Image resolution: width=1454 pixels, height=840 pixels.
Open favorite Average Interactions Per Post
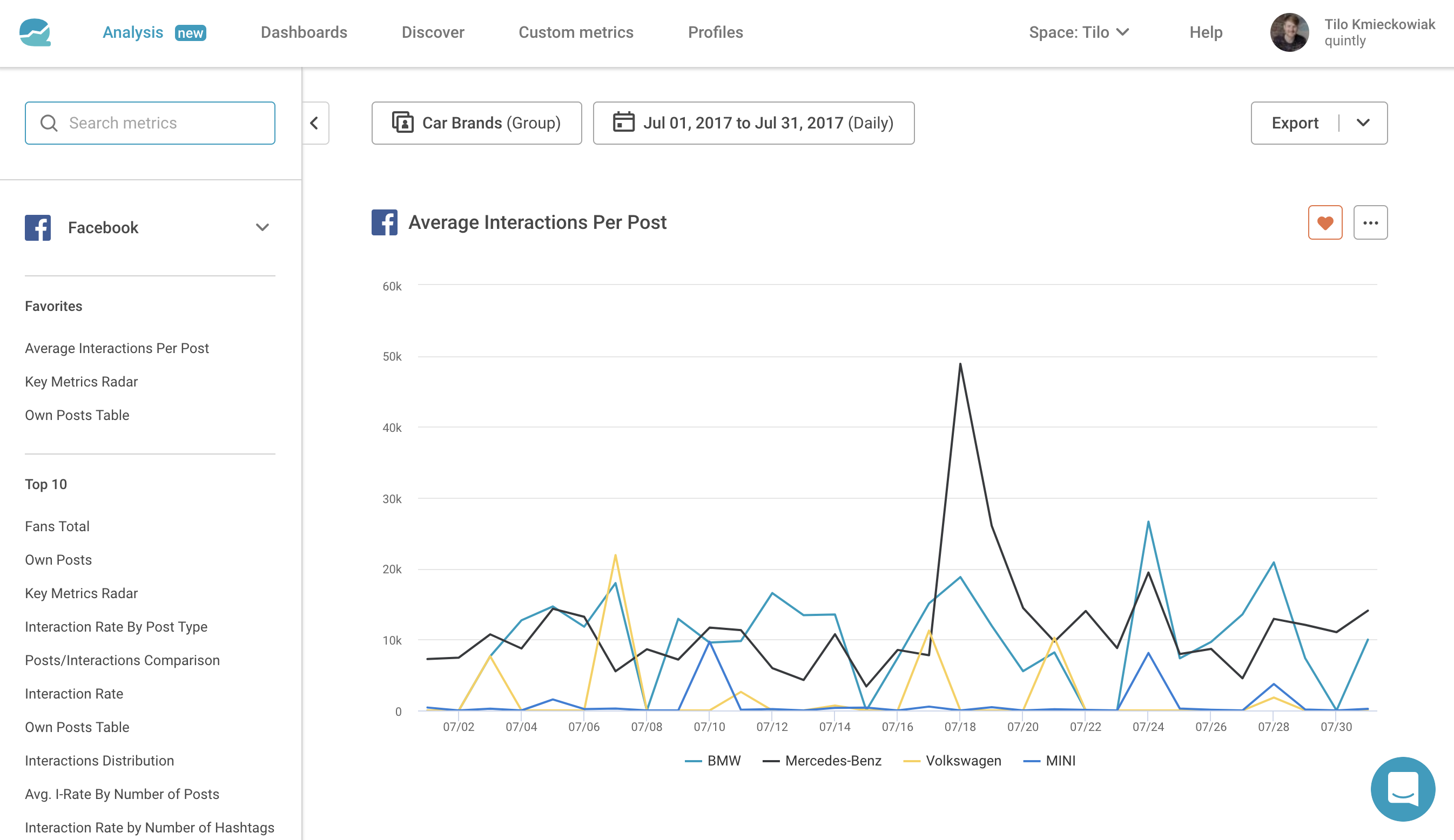[117, 348]
